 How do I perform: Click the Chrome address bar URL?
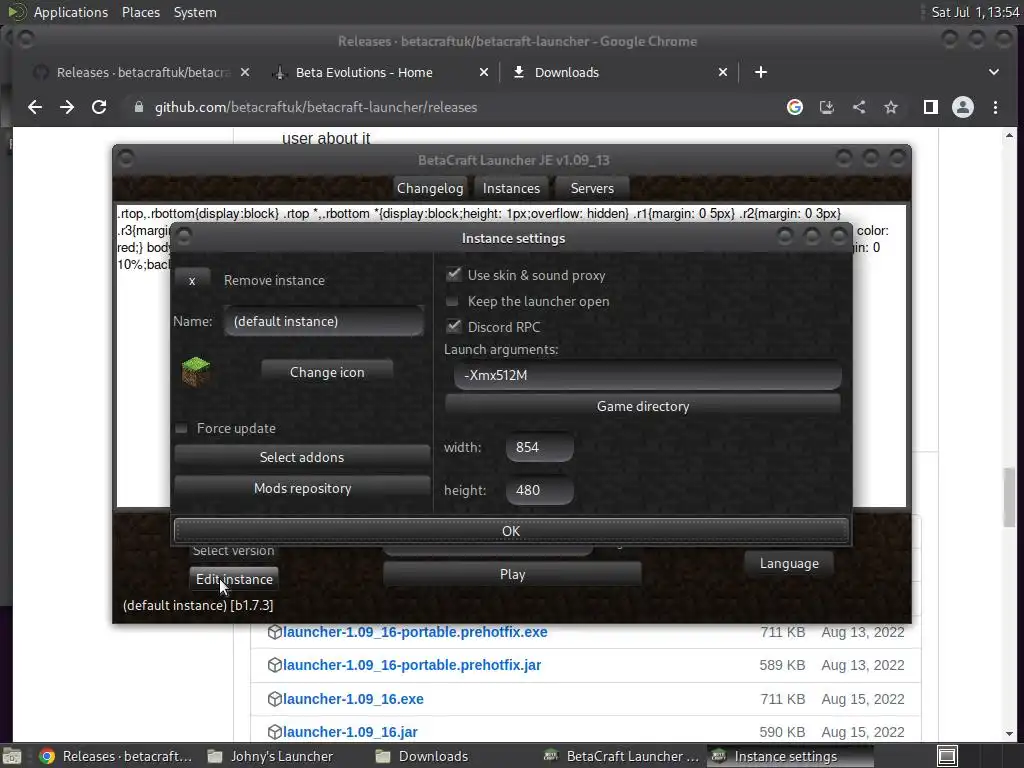coord(316,107)
